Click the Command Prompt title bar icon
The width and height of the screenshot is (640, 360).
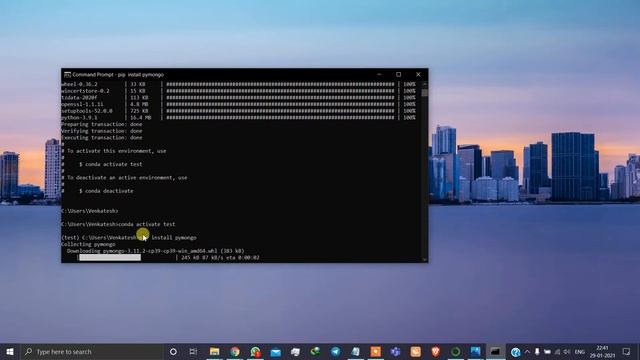point(67,75)
